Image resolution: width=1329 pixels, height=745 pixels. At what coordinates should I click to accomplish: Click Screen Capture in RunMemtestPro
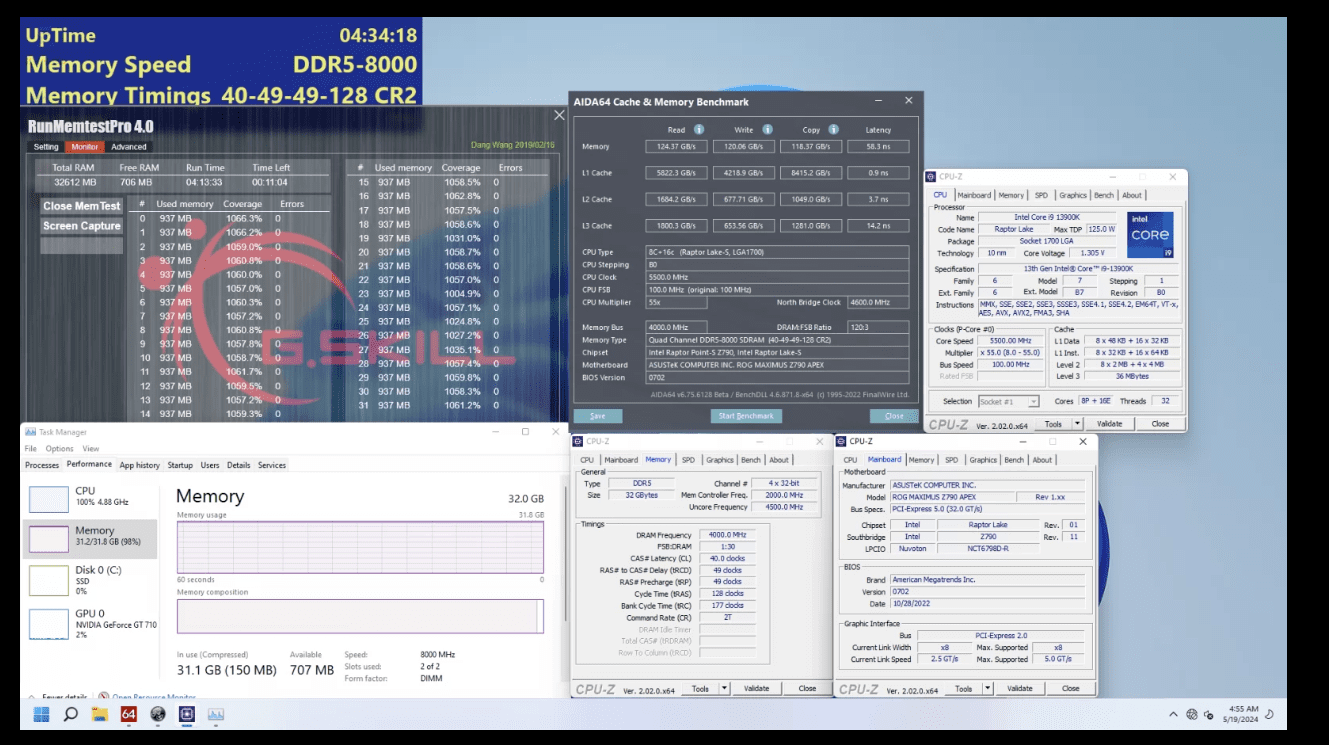(x=82, y=226)
